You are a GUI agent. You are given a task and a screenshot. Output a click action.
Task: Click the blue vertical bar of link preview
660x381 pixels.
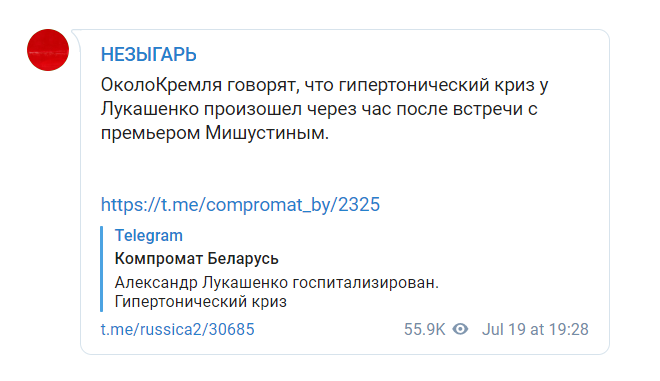[x=101, y=269]
